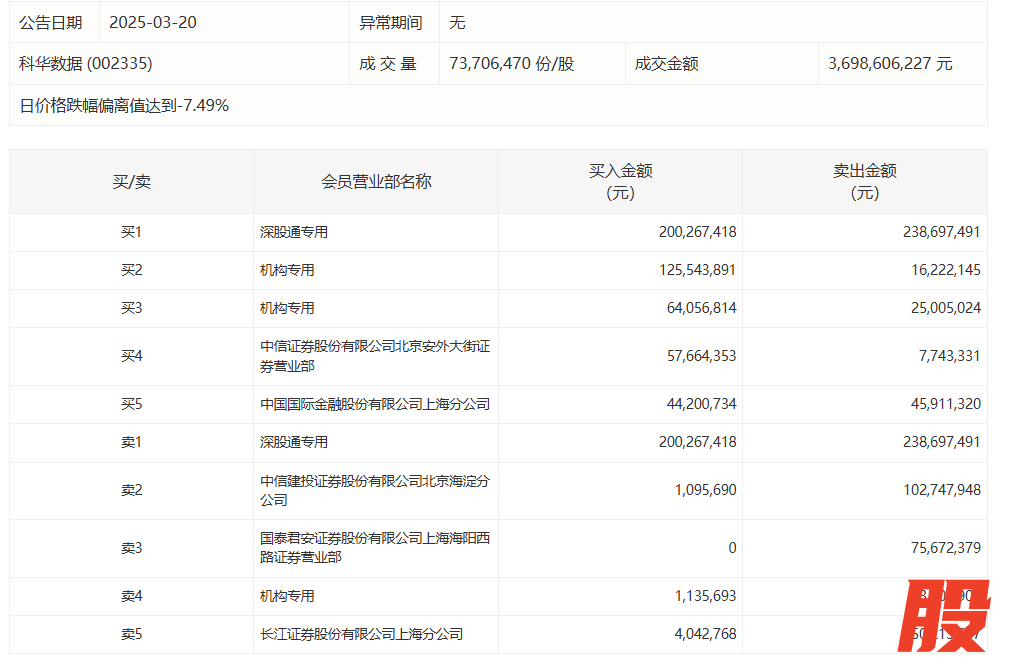Select the announcement date 2025-03-20
This screenshot has width=1011, height=671.
[153, 22]
